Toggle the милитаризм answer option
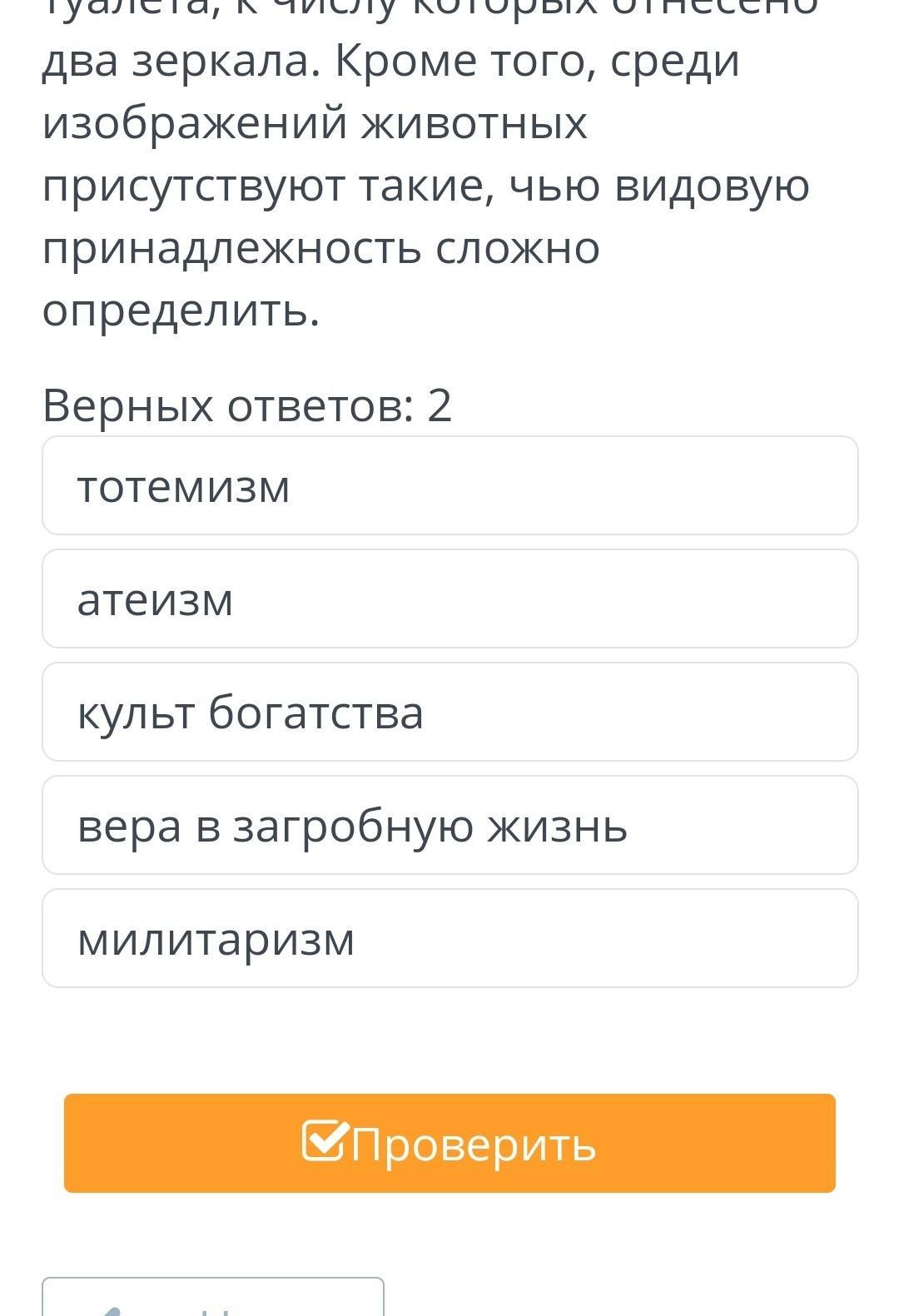 [x=449, y=939]
